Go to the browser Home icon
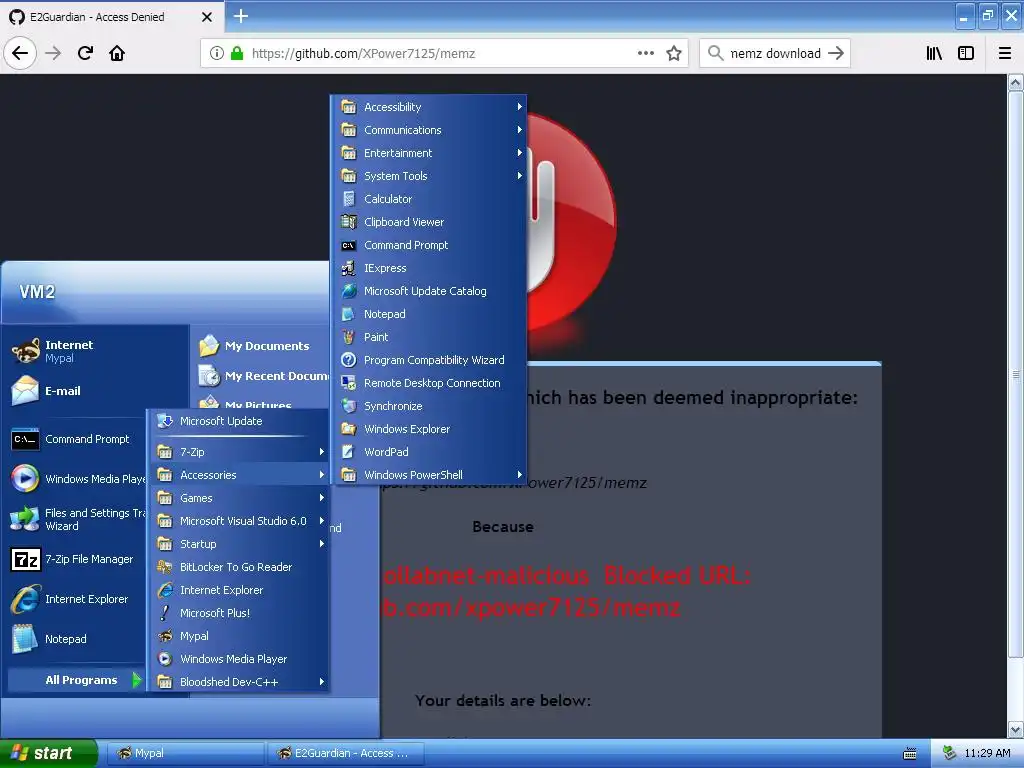Viewport: 1024px width, 768px height. click(117, 53)
